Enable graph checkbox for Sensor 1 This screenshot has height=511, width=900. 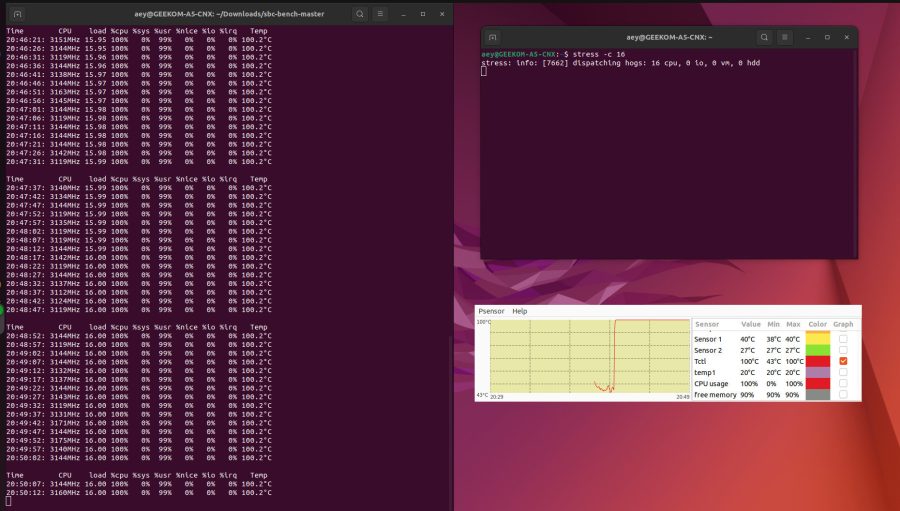pos(844,339)
